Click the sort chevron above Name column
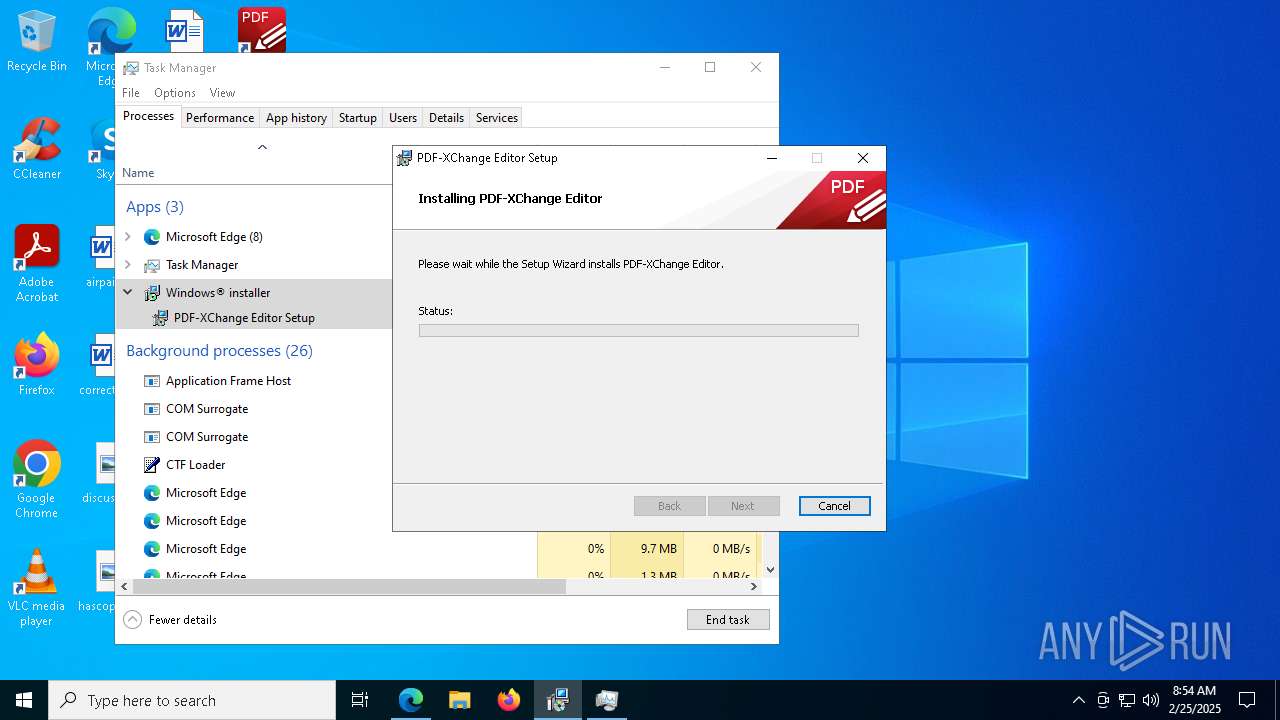 point(262,147)
